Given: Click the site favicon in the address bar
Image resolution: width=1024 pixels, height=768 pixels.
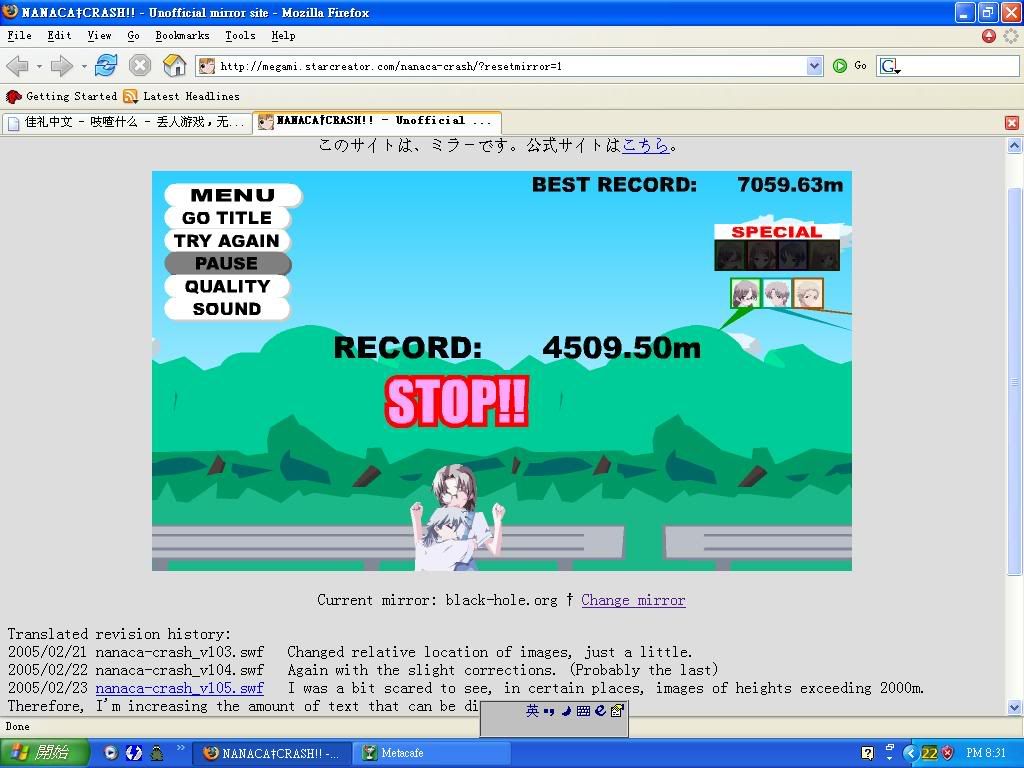Looking at the screenshot, I should point(206,66).
